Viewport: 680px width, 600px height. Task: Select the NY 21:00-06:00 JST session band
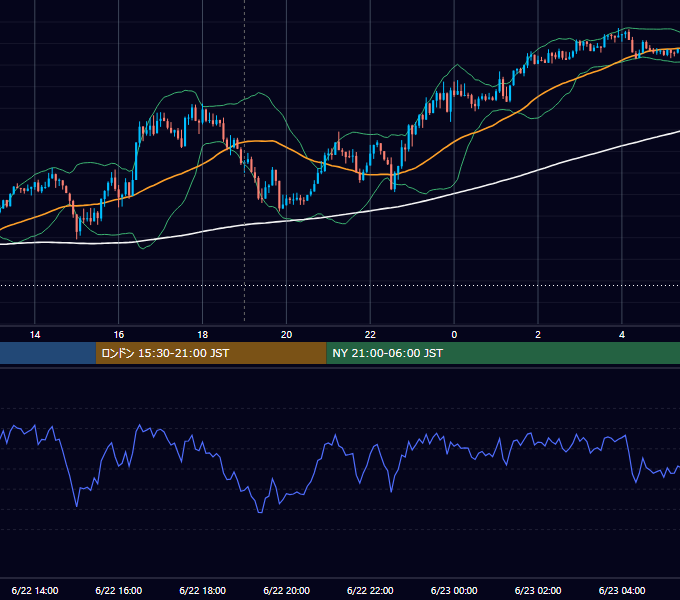click(x=503, y=353)
